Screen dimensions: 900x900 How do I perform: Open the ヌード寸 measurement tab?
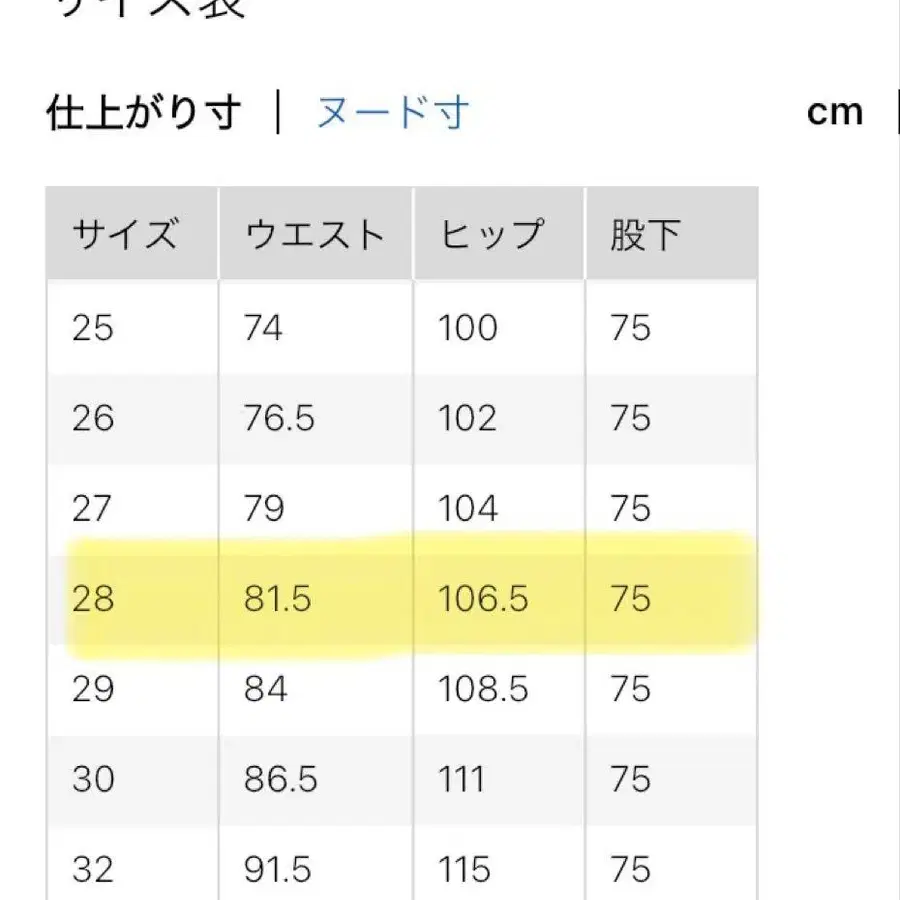pyautogui.click(x=394, y=113)
